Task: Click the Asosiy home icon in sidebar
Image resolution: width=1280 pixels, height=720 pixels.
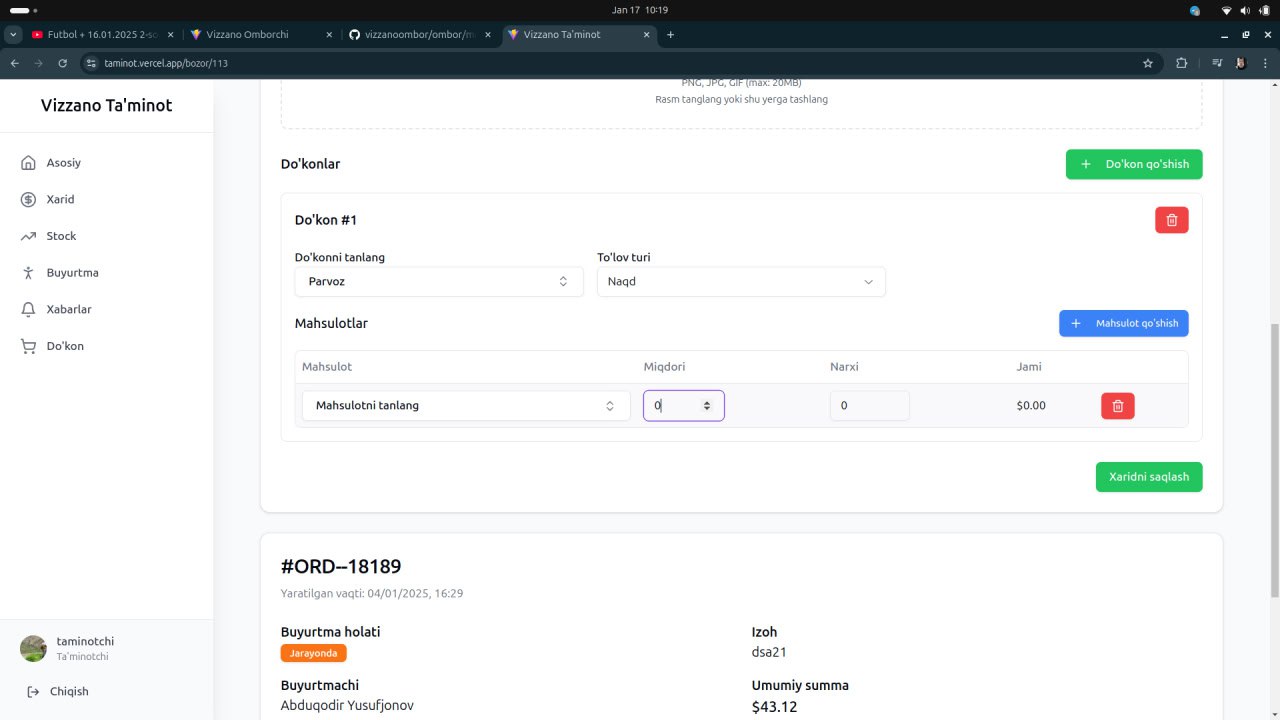Action: (x=28, y=163)
